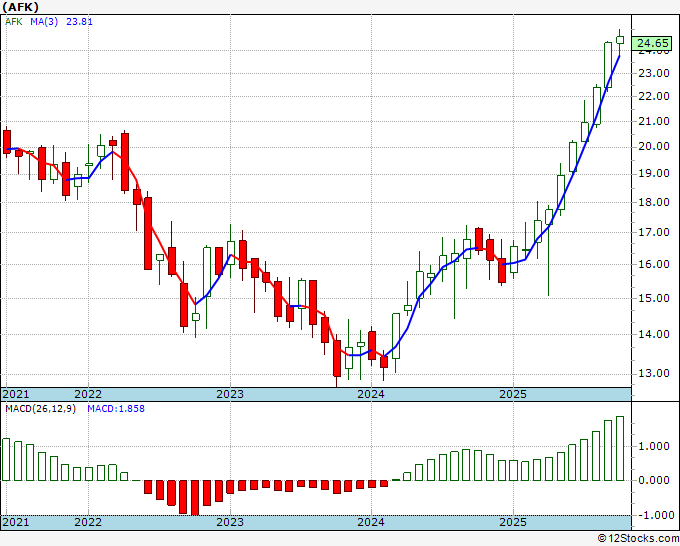Click the MA(3) legend label

[44, 22]
